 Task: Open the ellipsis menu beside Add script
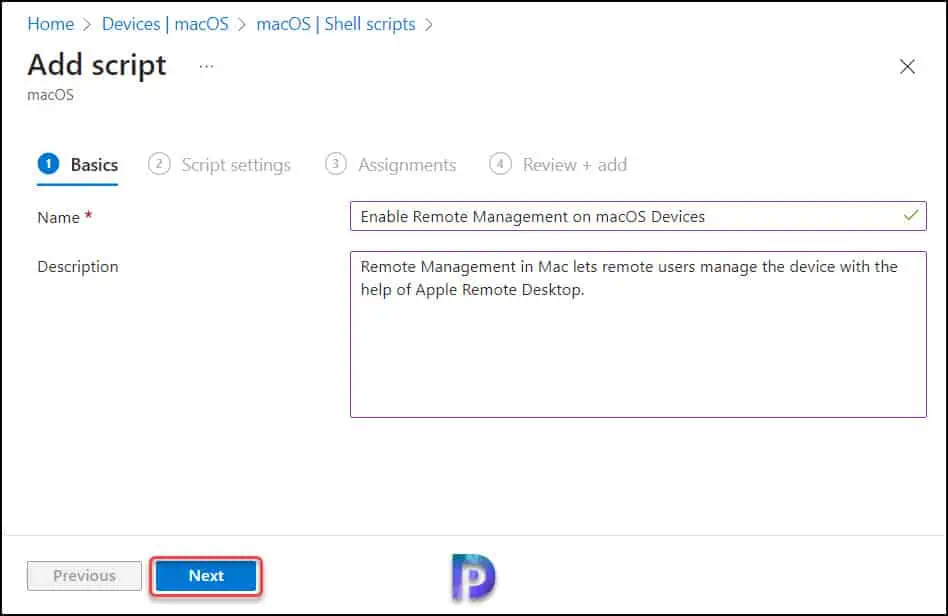pyautogui.click(x=206, y=66)
